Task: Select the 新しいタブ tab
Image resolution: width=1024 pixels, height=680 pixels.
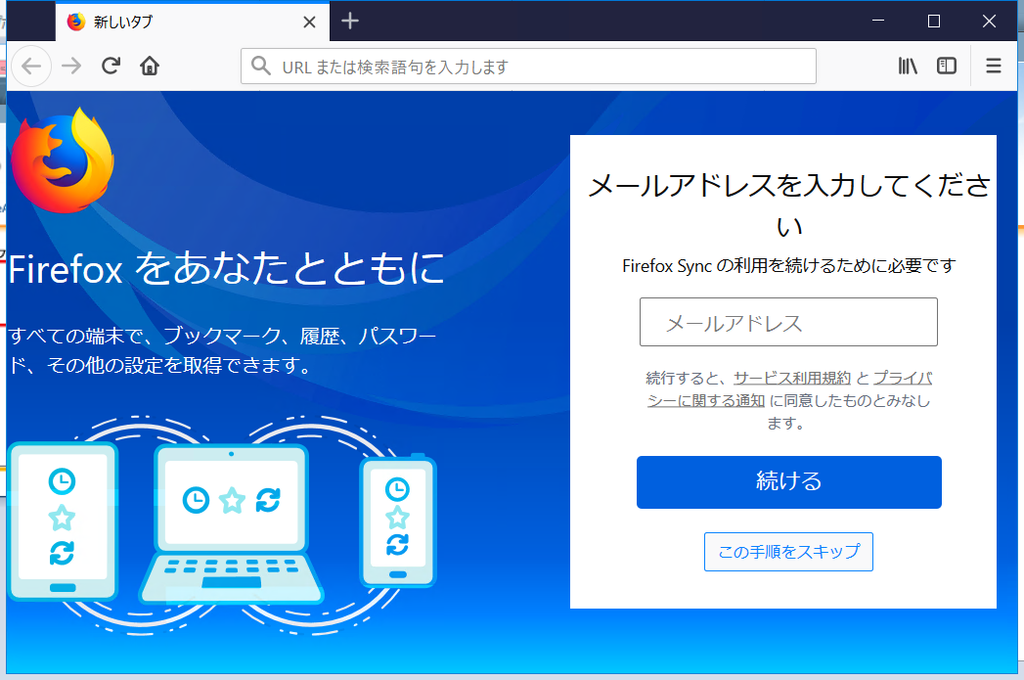Action: pyautogui.click(x=193, y=22)
